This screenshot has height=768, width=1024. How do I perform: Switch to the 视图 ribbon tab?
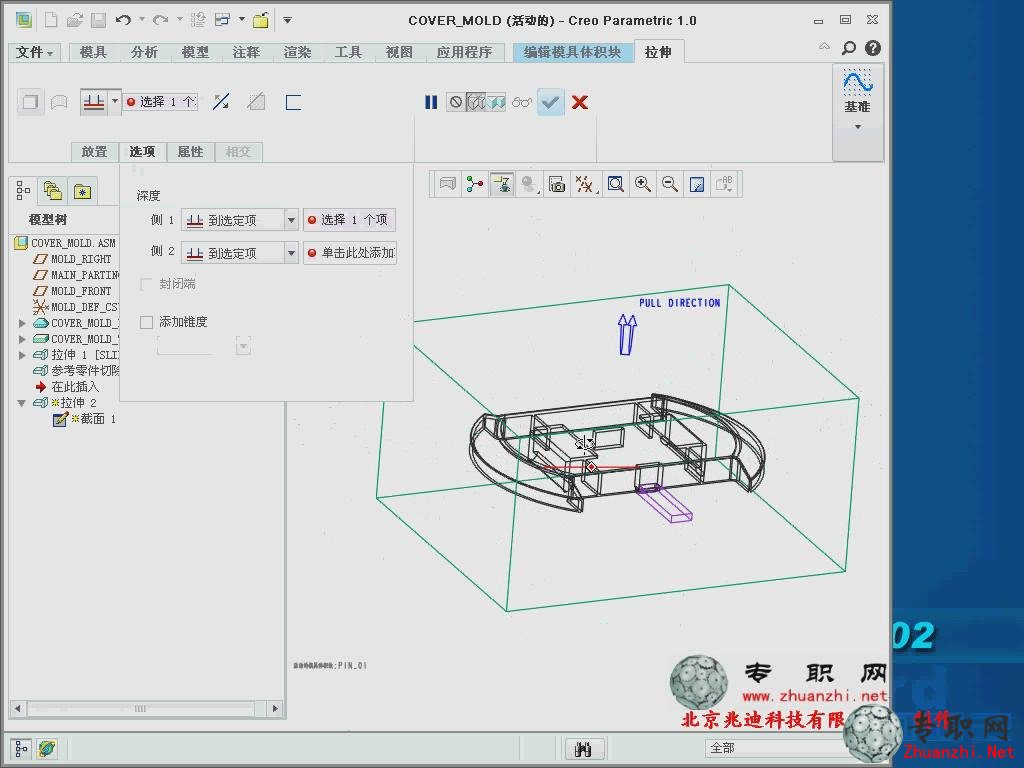399,52
